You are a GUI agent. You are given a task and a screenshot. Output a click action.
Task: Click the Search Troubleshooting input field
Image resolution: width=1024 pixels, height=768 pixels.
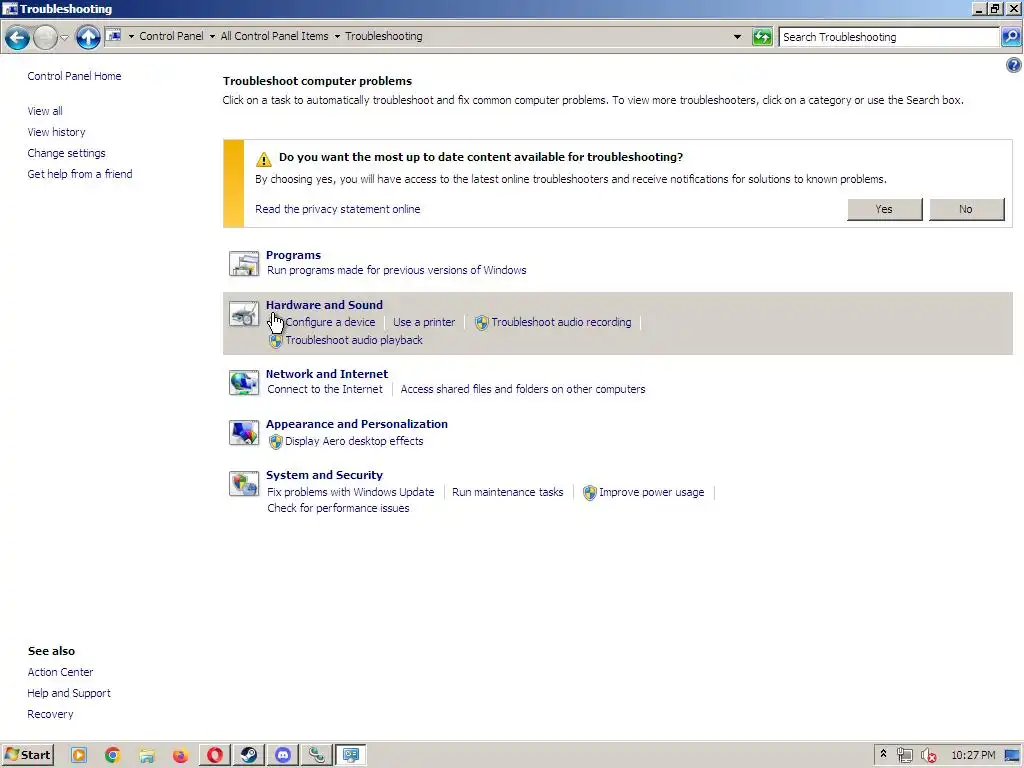click(889, 37)
